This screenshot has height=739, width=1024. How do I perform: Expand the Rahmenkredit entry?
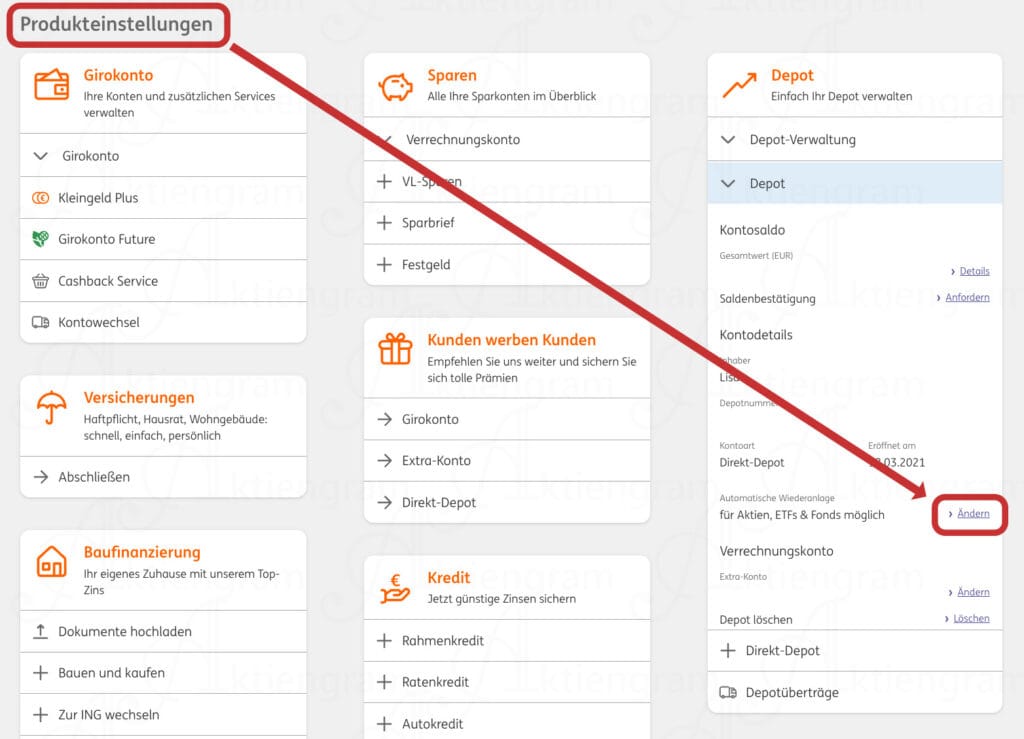pyautogui.click(x=507, y=641)
